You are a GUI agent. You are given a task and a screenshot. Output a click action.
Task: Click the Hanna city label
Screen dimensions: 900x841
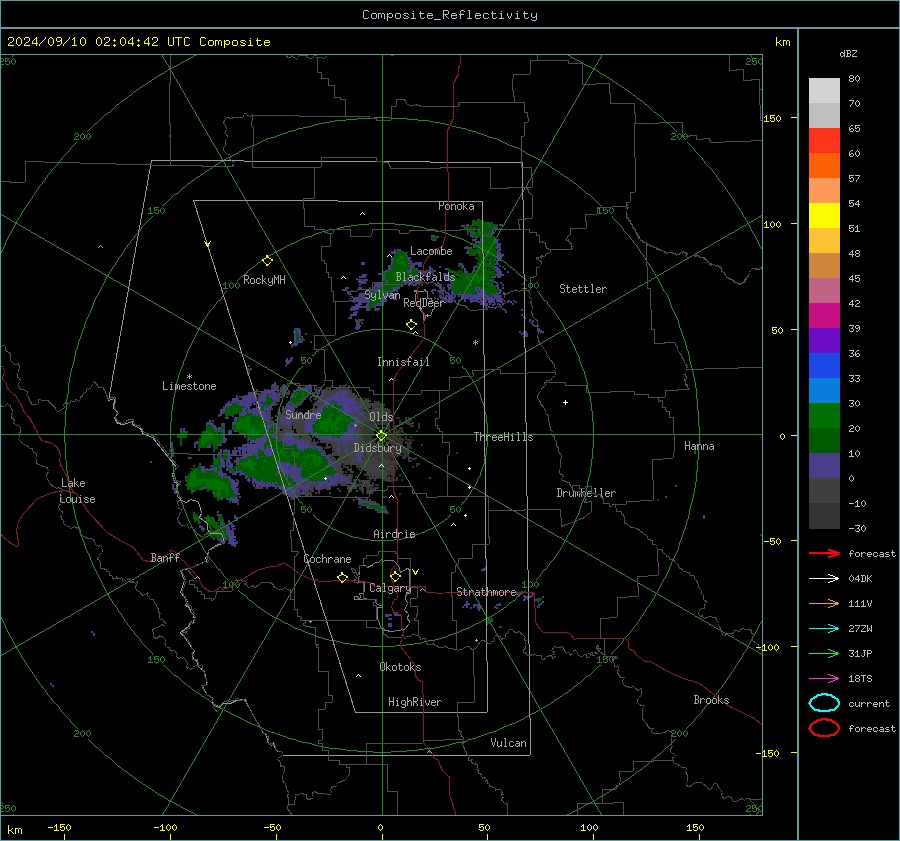tap(699, 446)
